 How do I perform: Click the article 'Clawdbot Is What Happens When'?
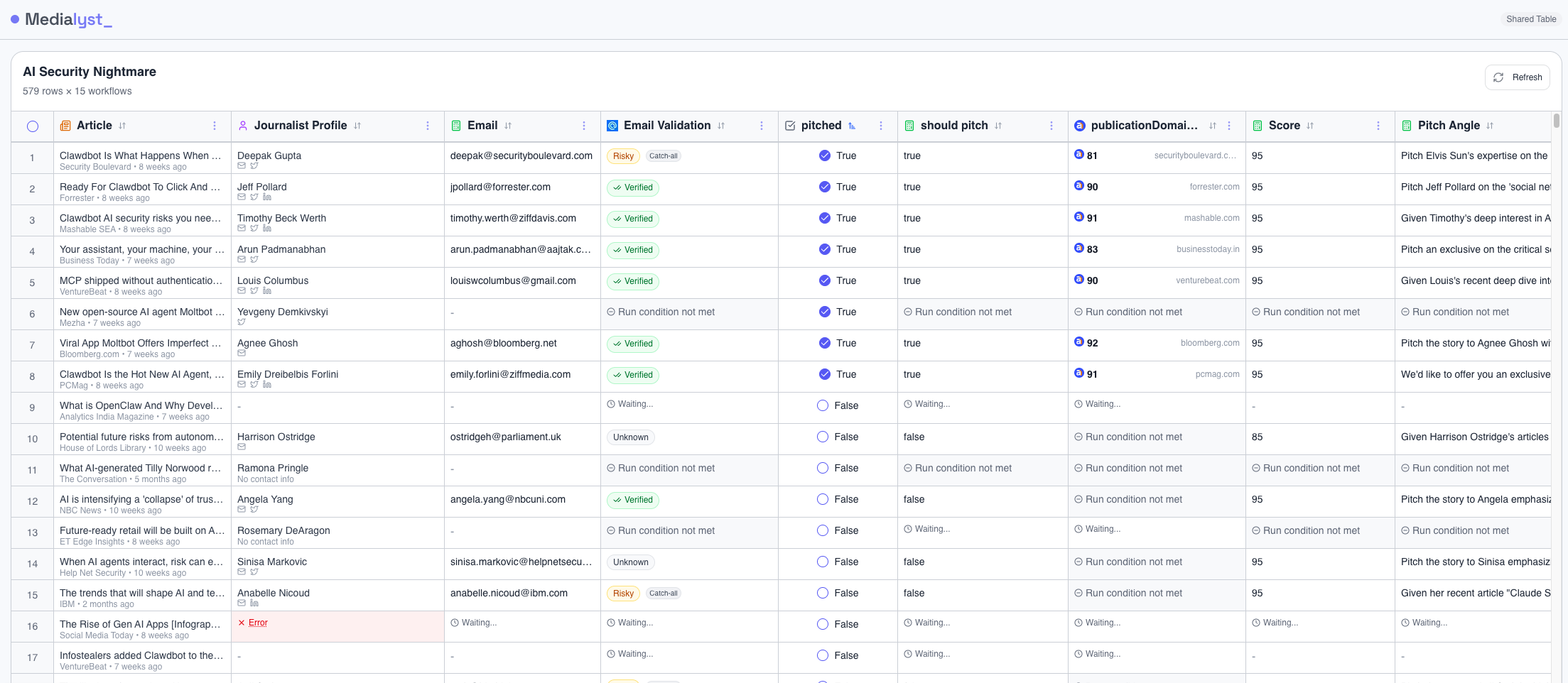tap(141, 155)
